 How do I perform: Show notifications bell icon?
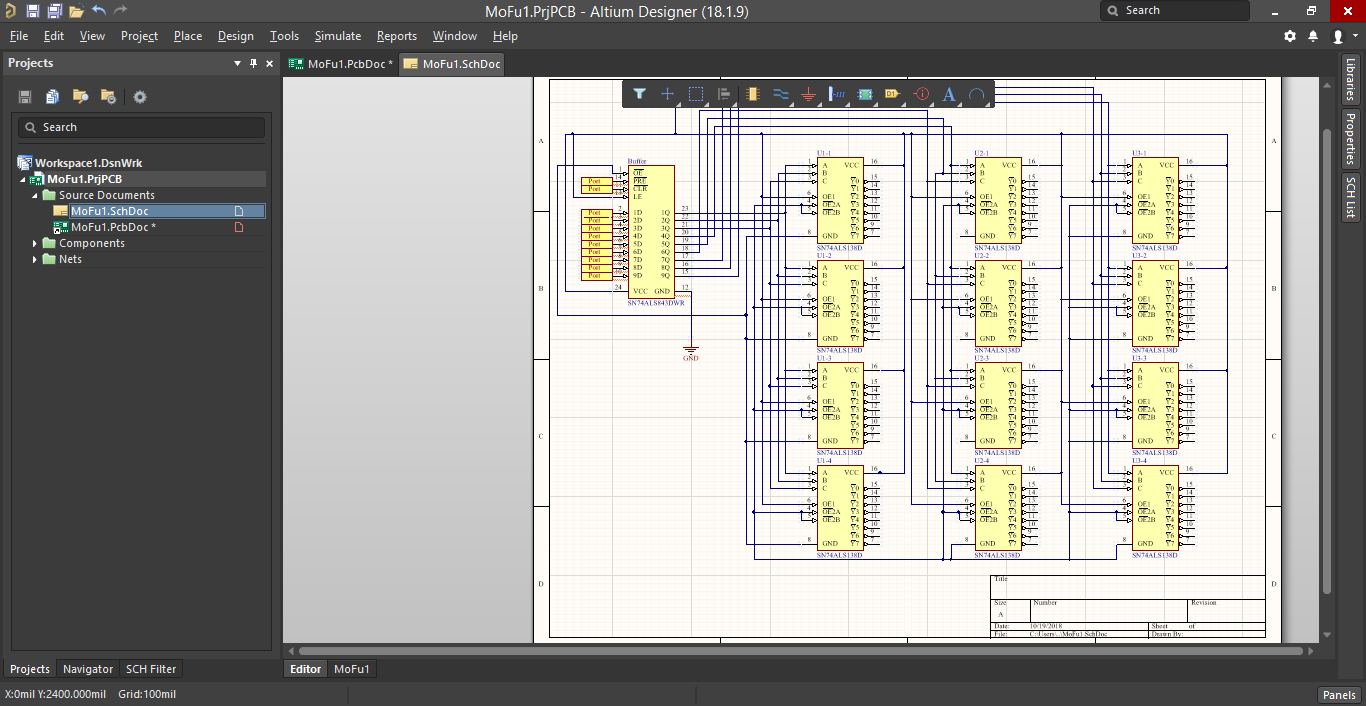point(1313,36)
